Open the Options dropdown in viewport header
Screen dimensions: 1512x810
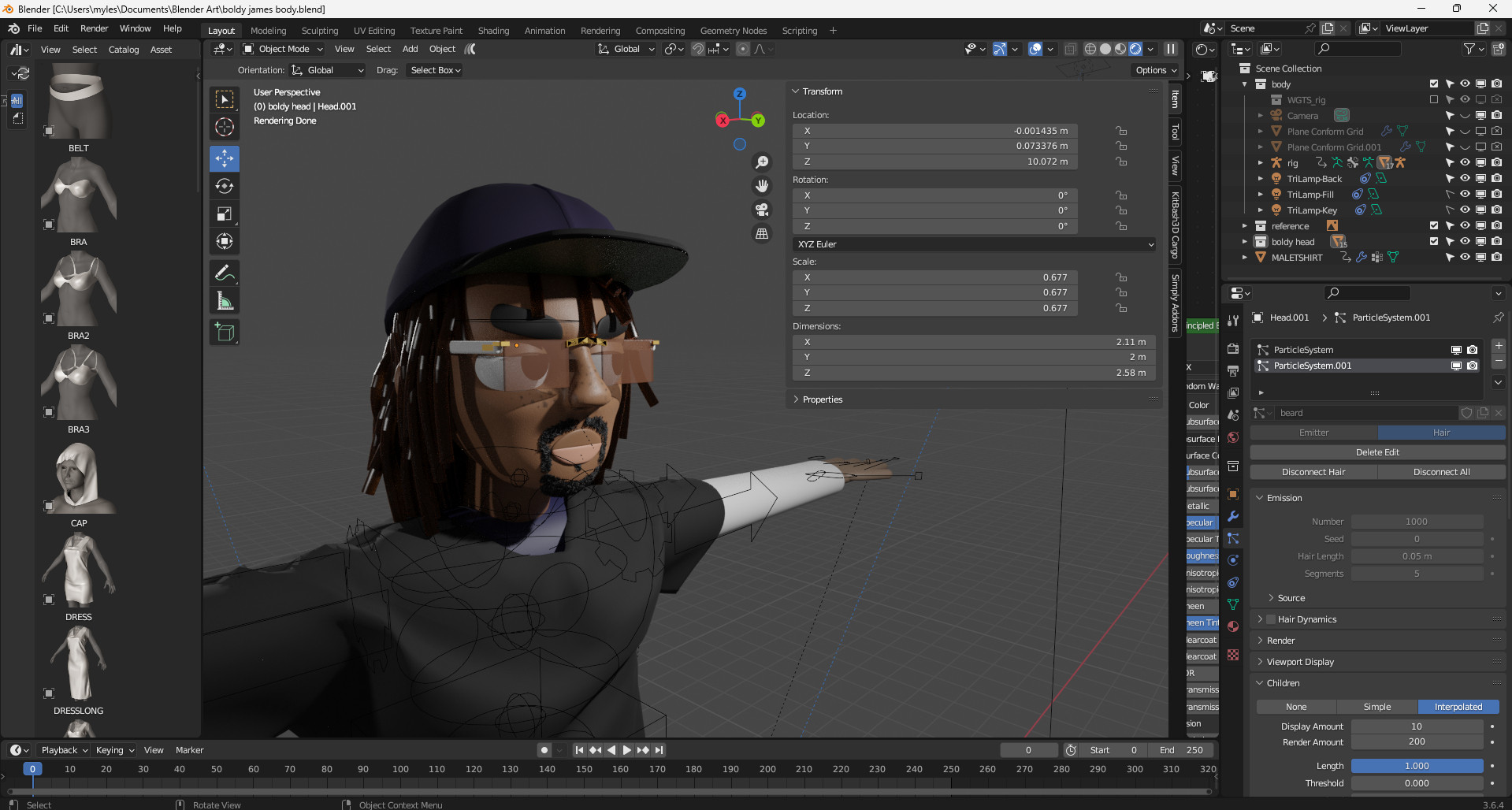click(1156, 70)
